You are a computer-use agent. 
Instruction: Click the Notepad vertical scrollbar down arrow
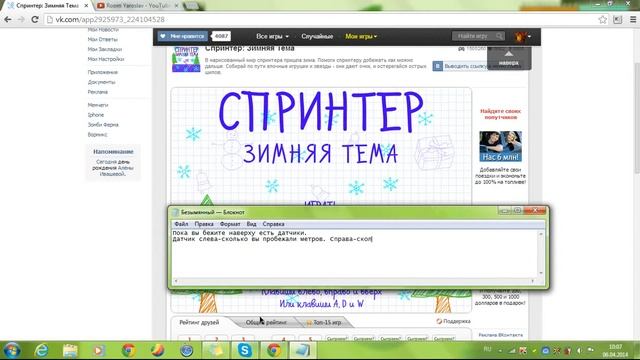[541, 273]
